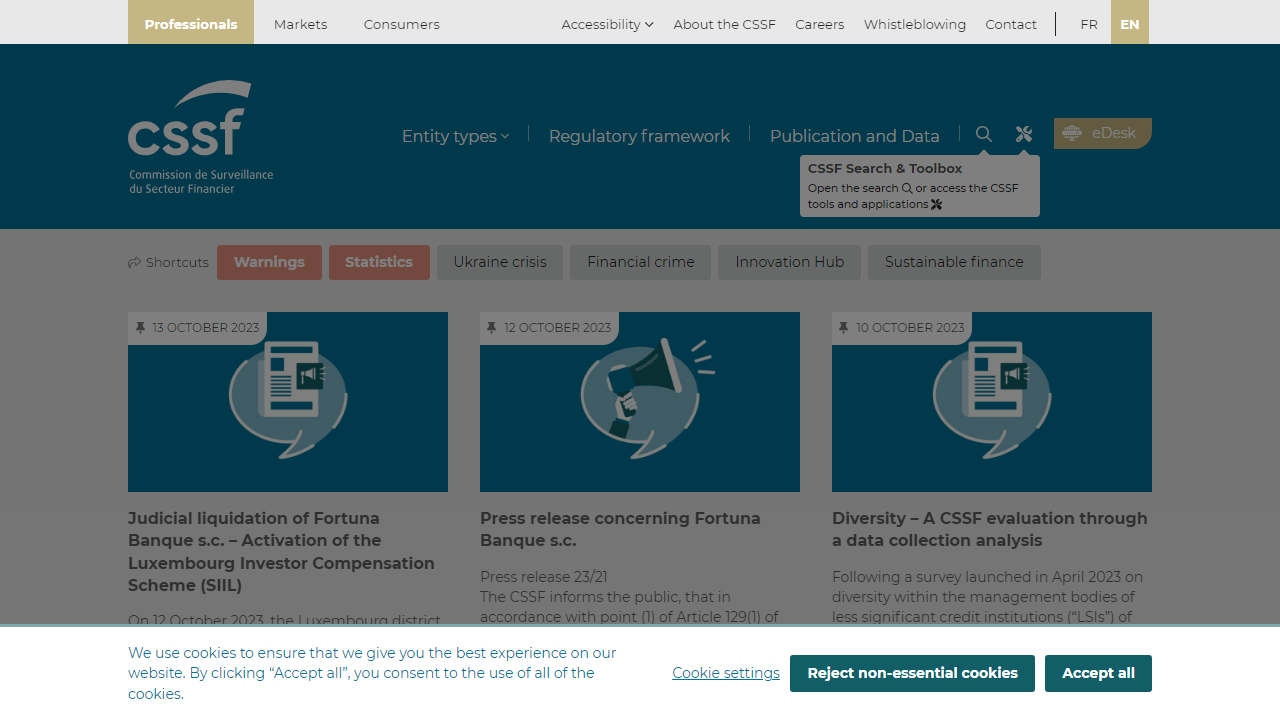The width and height of the screenshot is (1280, 720).
Task: Open the search magnifier icon
Action: (984, 134)
